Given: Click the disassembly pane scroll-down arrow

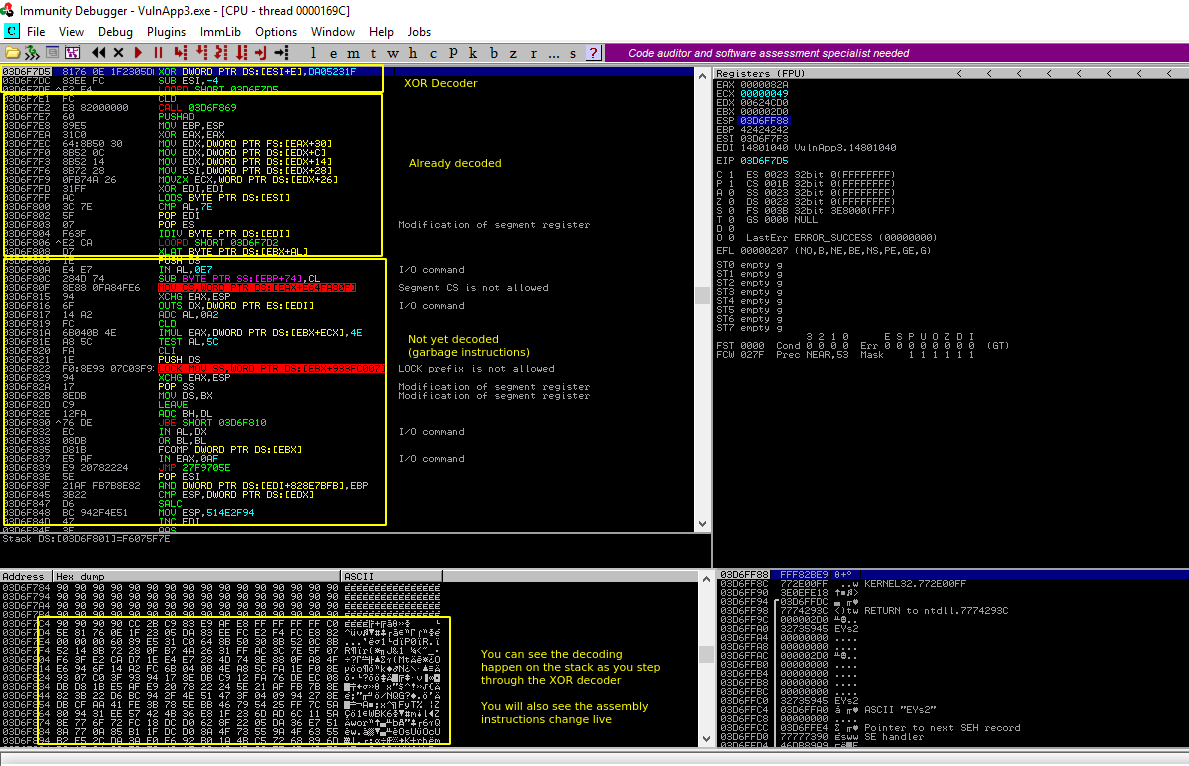Looking at the screenshot, I should (x=702, y=523).
